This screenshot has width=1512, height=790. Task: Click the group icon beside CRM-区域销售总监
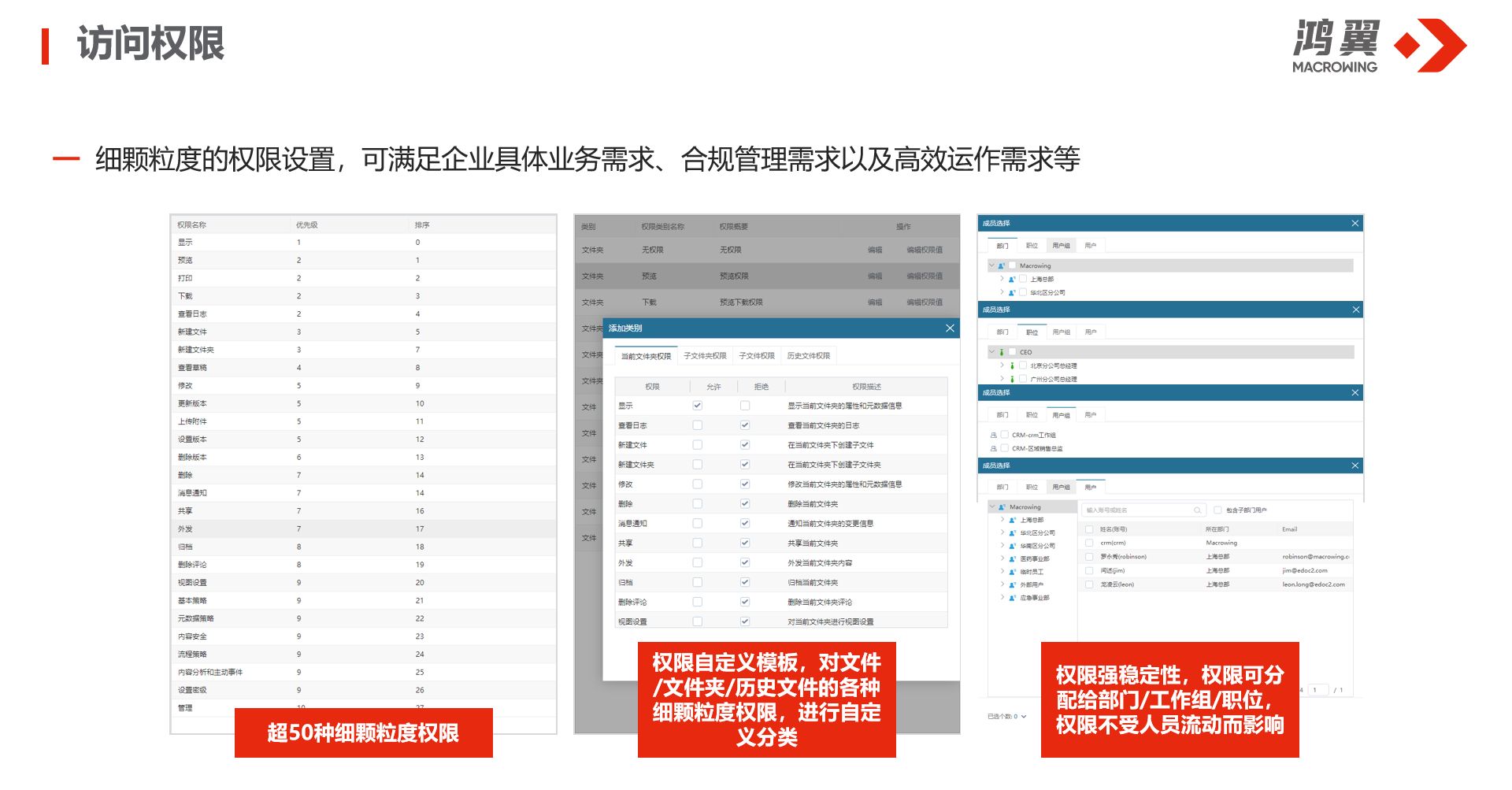point(993,448)
